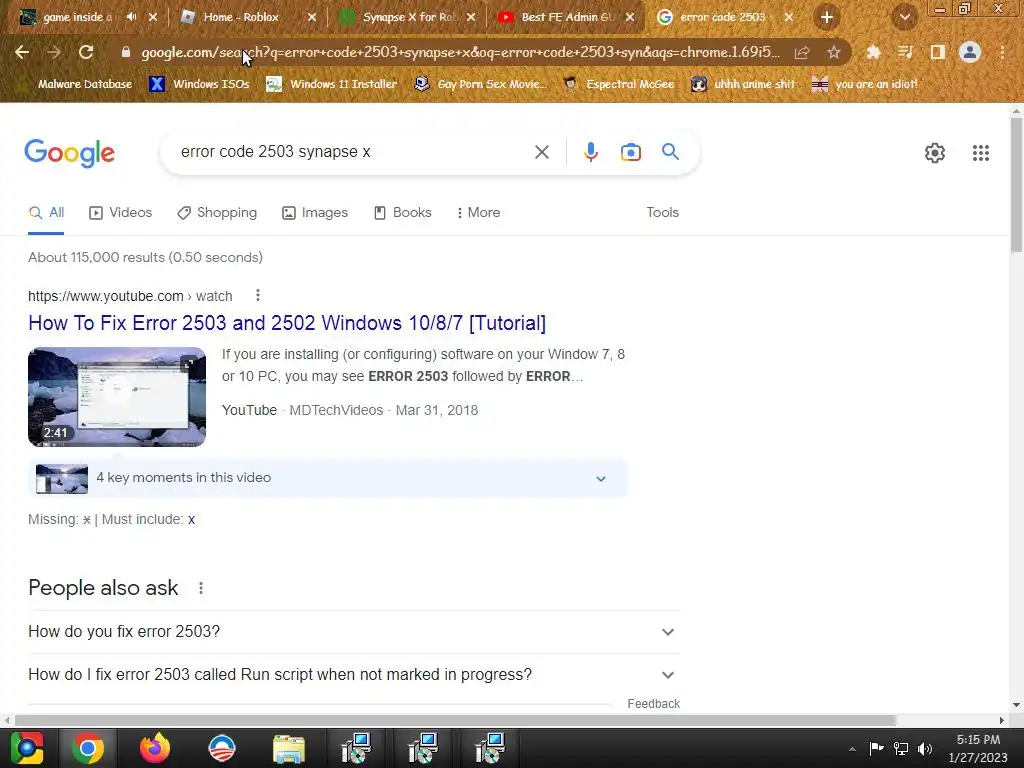Open People also ask options dots
Screen dimensions: 1024x768
coord(201,588)
